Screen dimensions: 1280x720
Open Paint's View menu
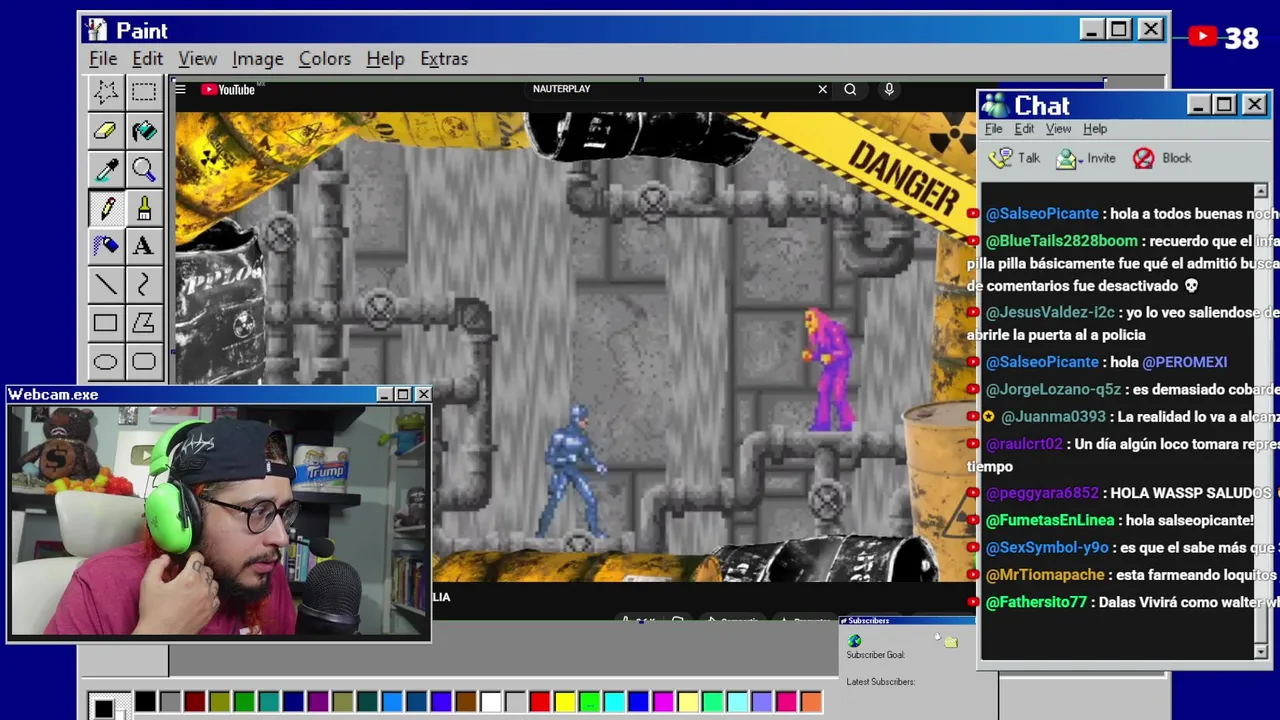tap(197, 59)
